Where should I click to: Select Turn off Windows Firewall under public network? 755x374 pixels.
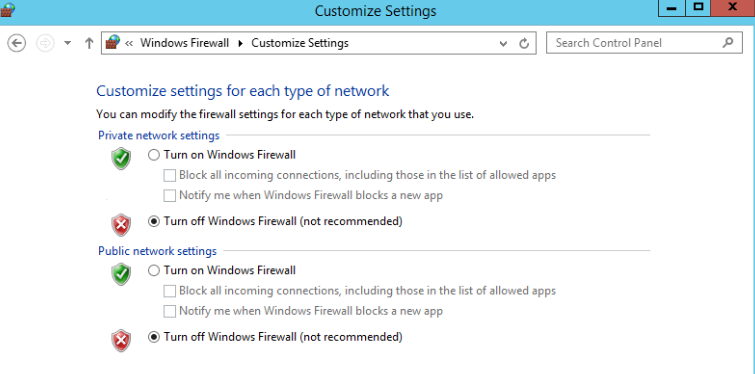point(154,337)
